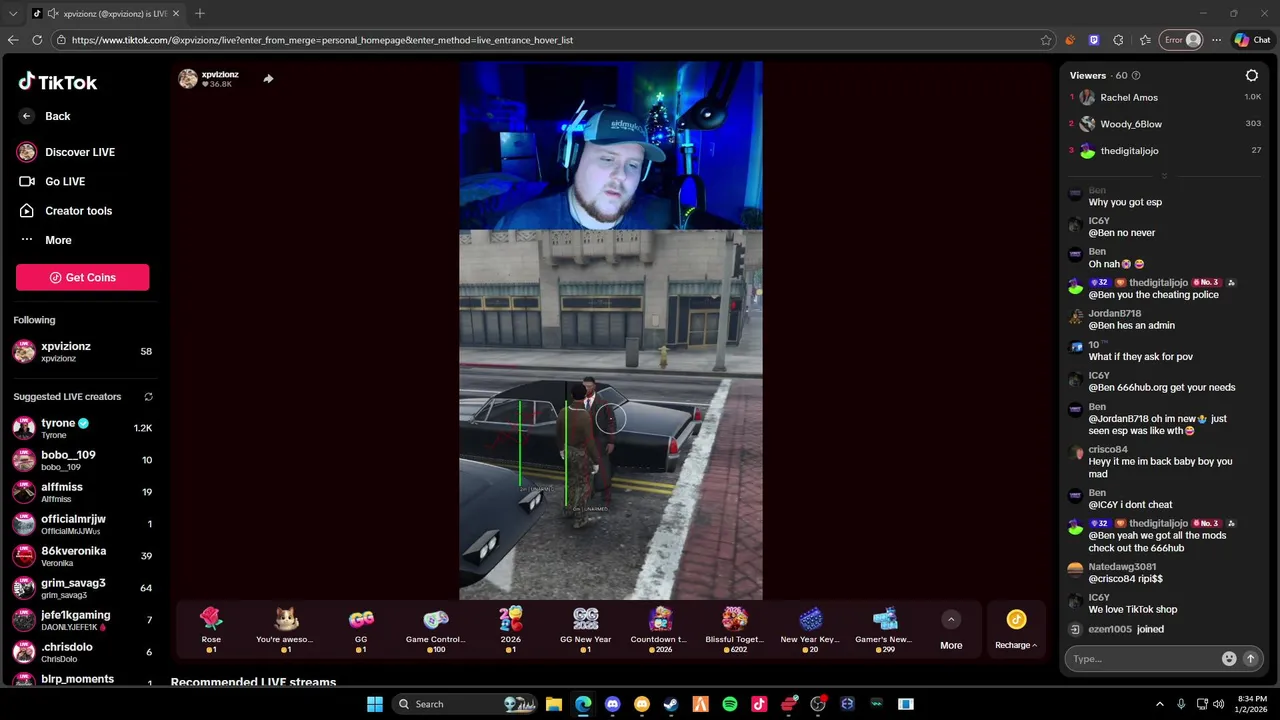Image resolution: width=1280 pixels, height=720 pixels.
Task: Send the GG New Year gift
Action: pyautogui.click(x=585, y=628)
